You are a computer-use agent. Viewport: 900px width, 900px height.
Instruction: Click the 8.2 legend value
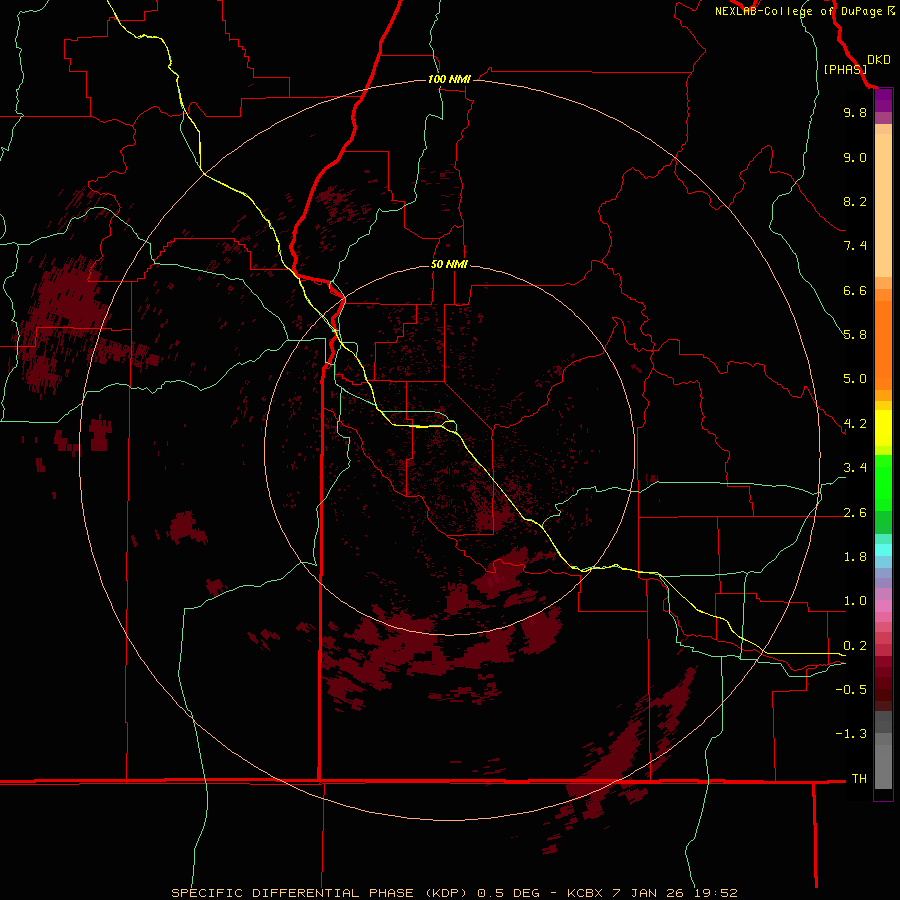[x=855, y=201]
